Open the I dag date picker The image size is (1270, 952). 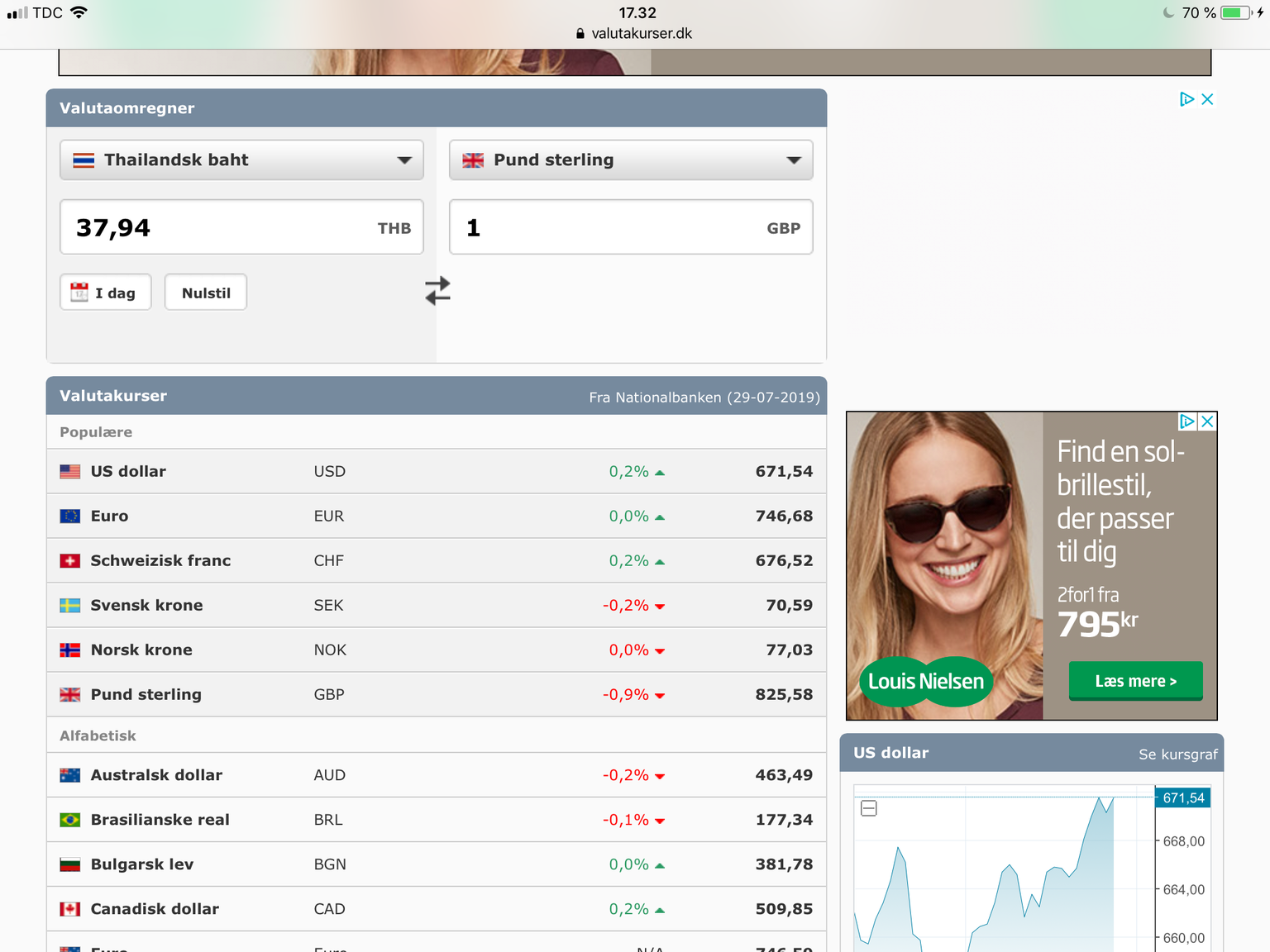pyautogui.click(x=106, y=293)
